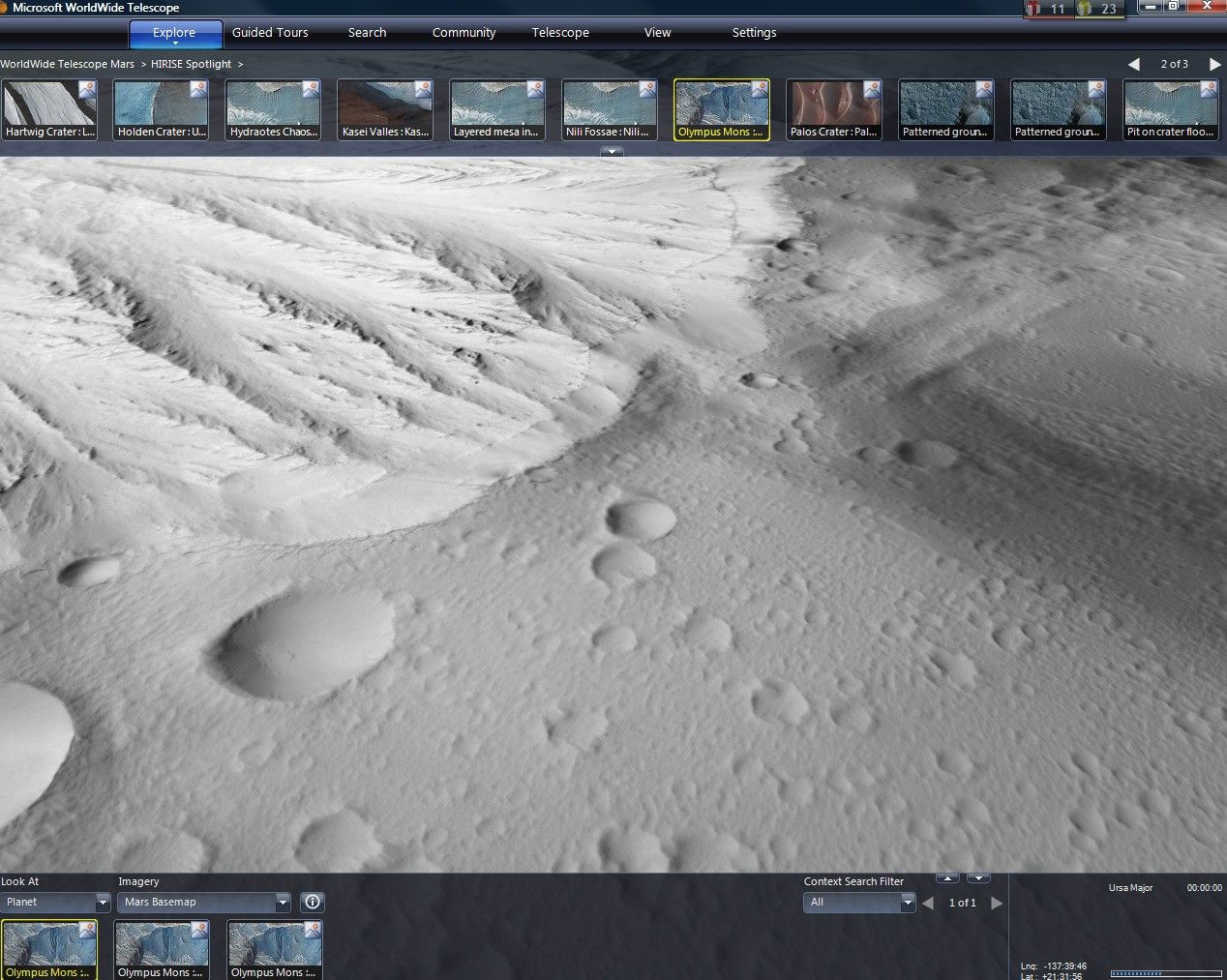The width and height of the screenshot is (1227, 980).
Task: Click 'WorldWide Telescope Mars' breadcrumb link
Action: coord(68,64)
